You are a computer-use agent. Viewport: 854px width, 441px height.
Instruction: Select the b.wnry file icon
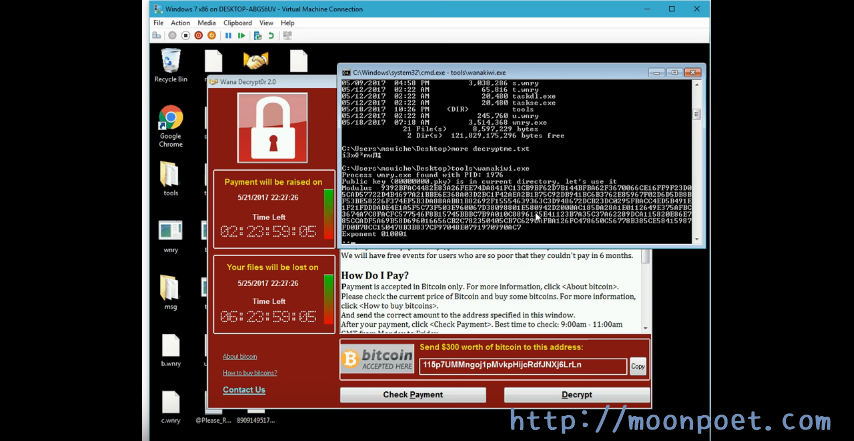click(x=170, y=350)
